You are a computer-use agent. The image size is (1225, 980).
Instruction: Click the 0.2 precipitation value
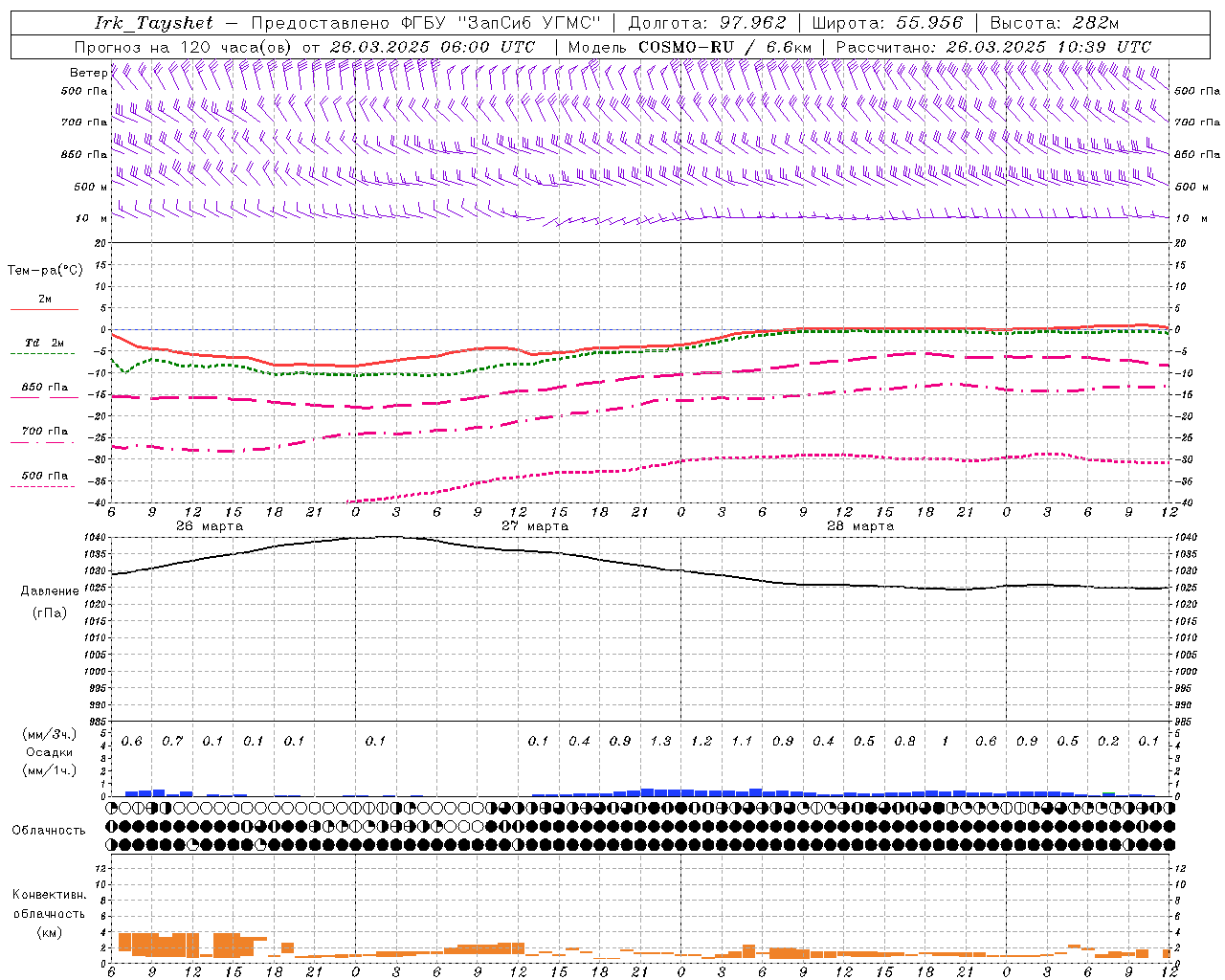click(1108, 742)
